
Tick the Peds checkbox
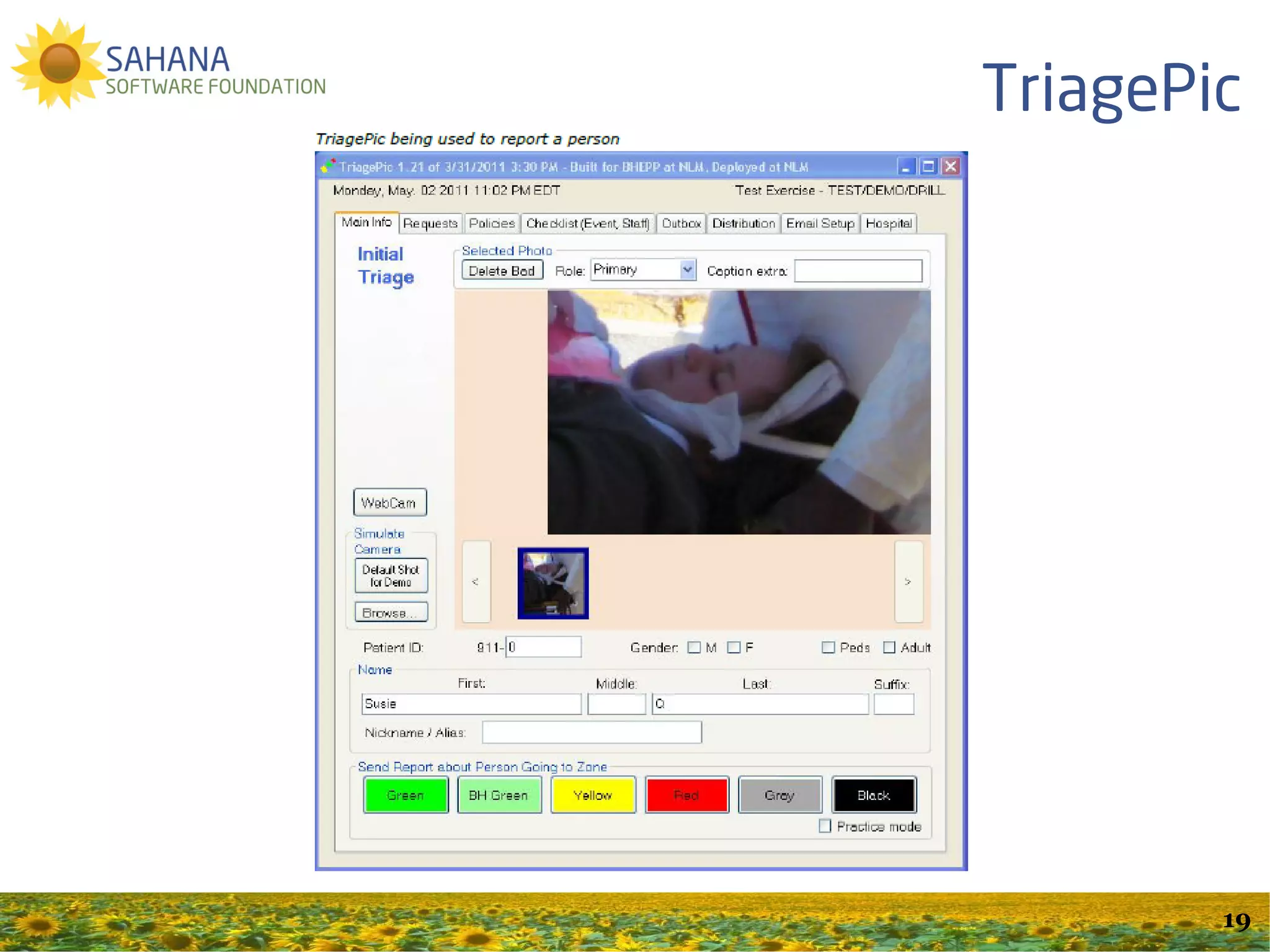pyautogui.click(x=828, y=647)
